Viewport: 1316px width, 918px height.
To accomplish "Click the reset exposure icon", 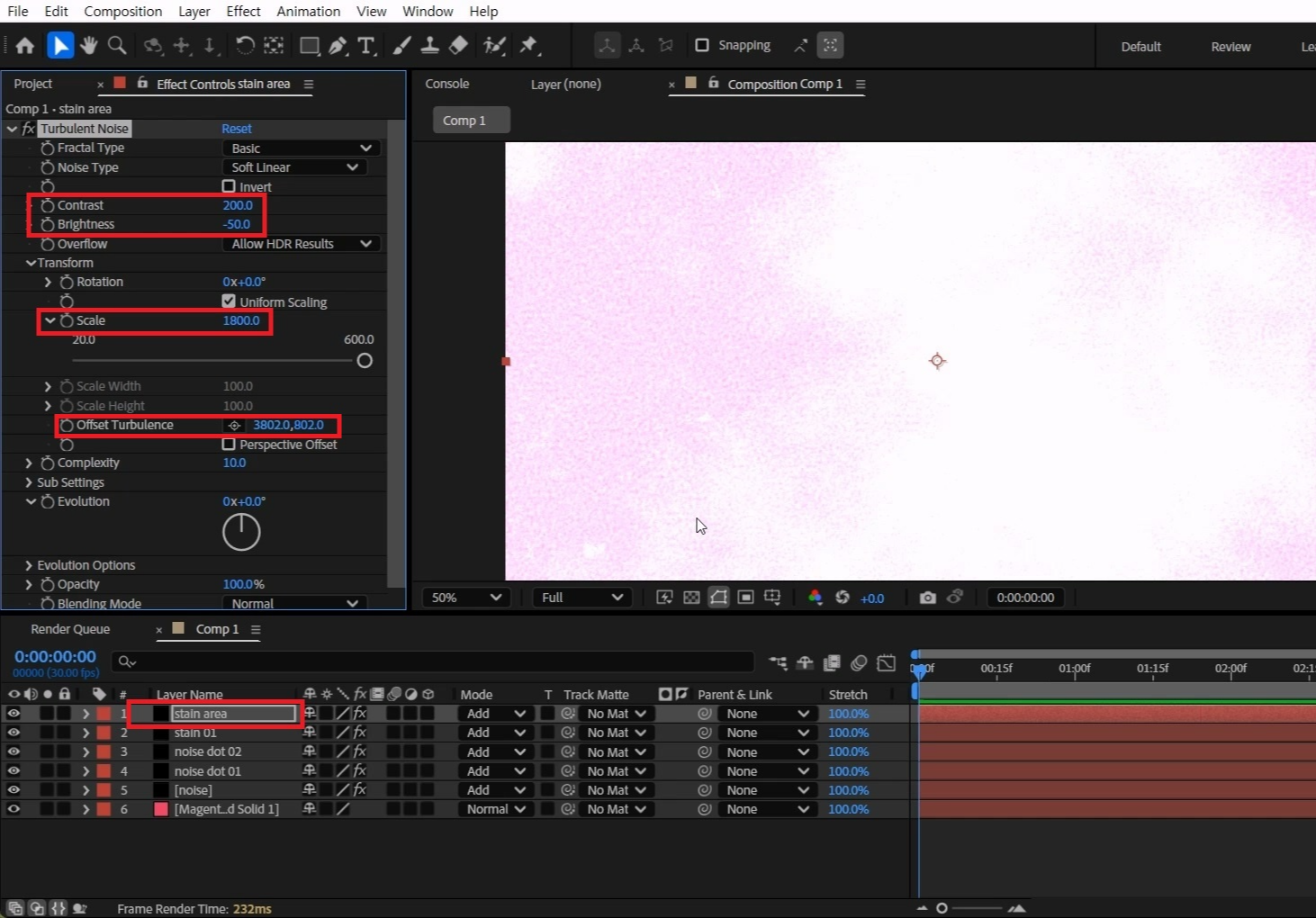I will click(843, 598).
